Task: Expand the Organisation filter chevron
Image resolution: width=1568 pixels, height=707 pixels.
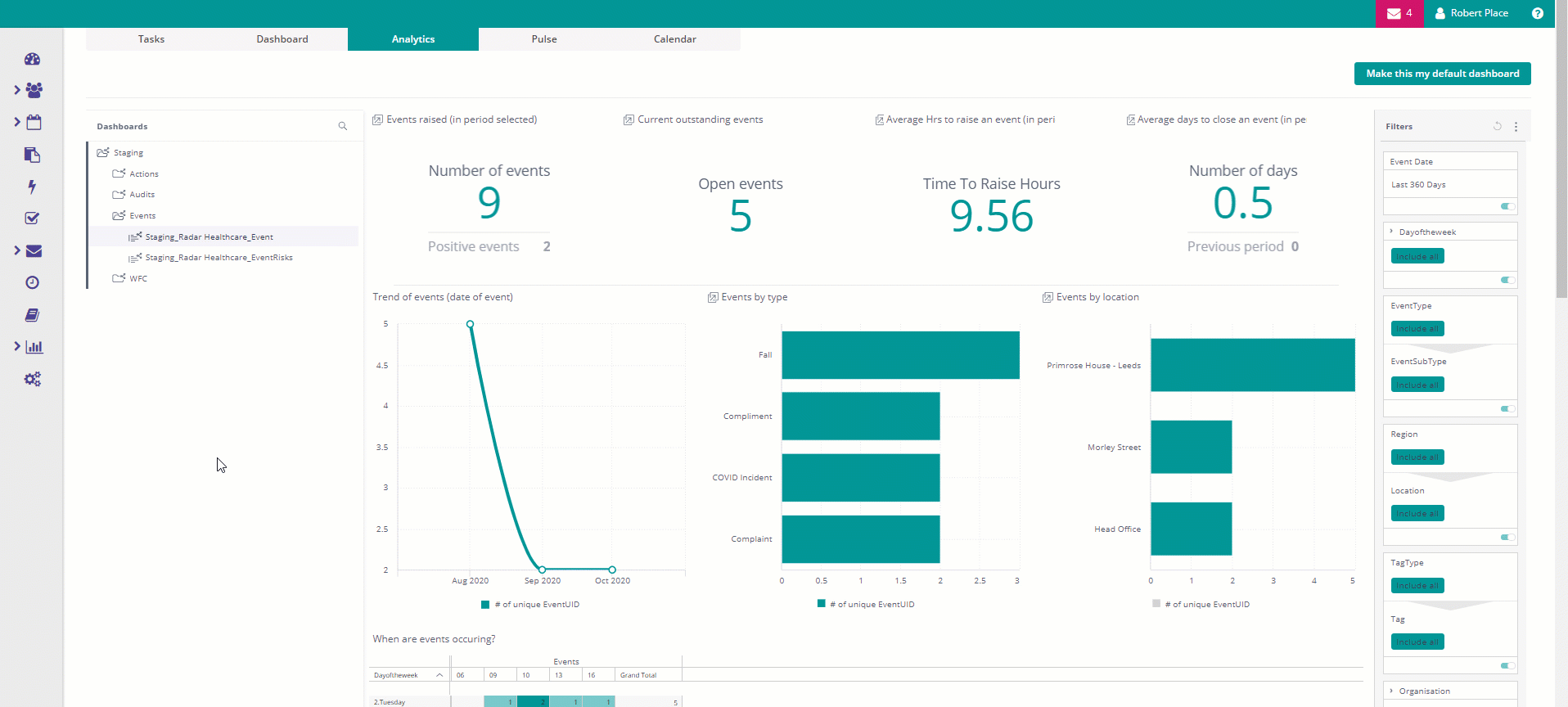Action: (x=1391, y=691)
